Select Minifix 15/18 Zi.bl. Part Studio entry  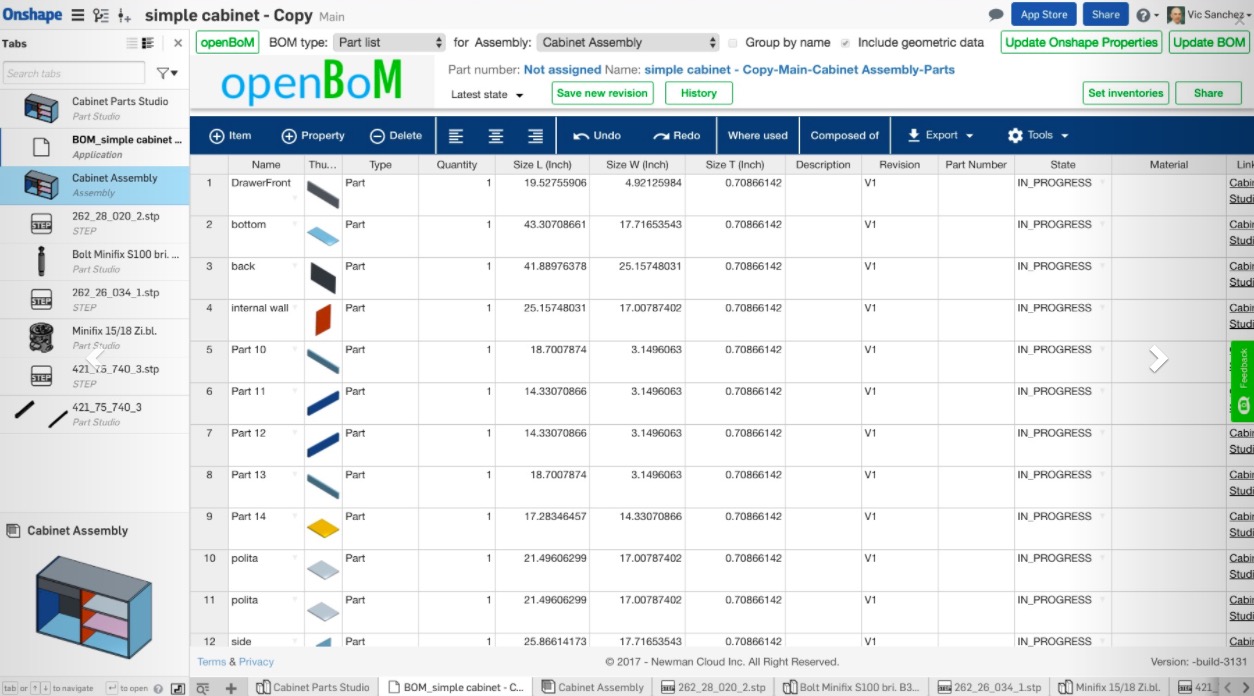(94, 338)
